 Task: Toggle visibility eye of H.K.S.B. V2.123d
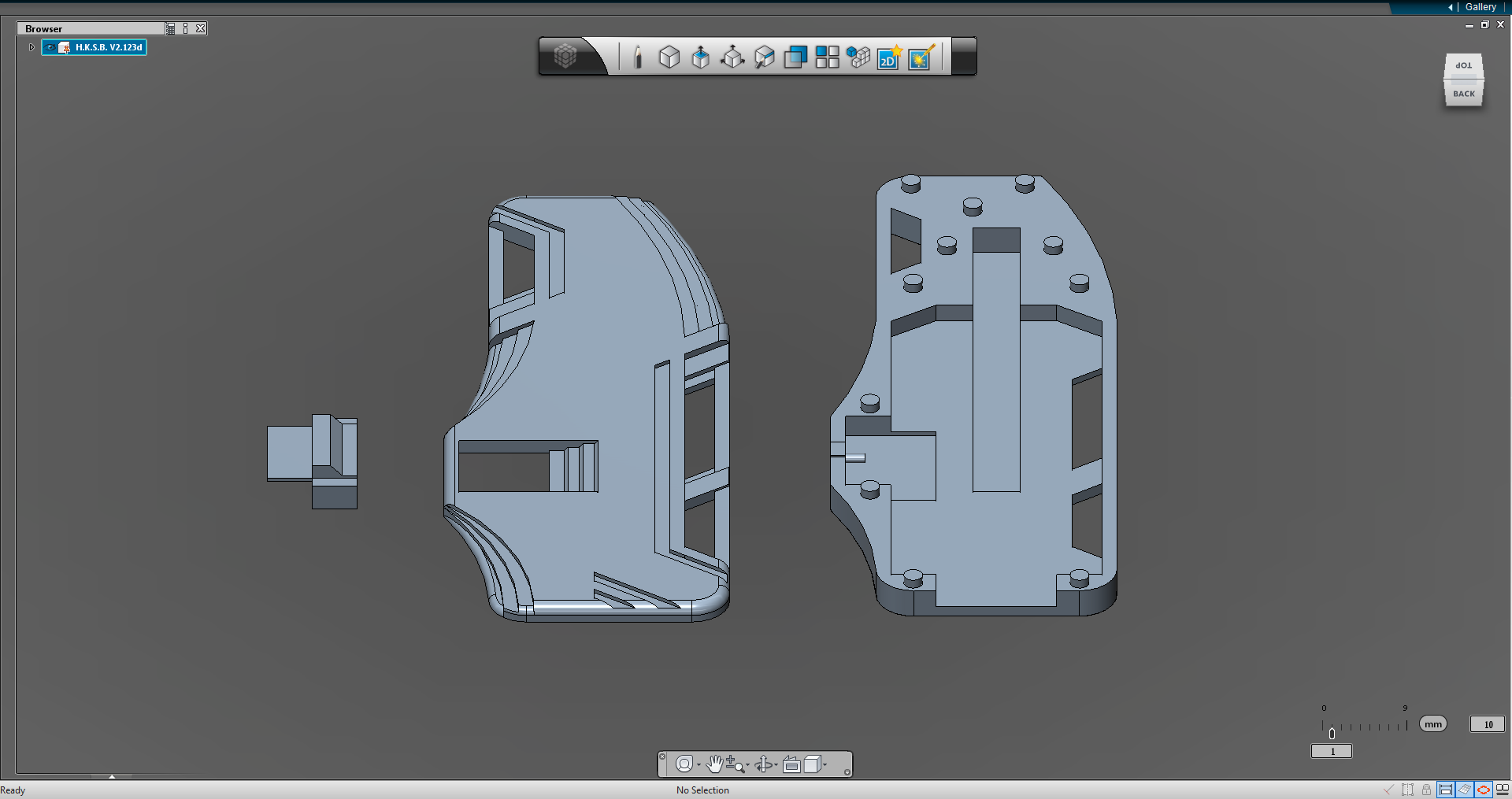pyautogui.click(x=50, y=47)
